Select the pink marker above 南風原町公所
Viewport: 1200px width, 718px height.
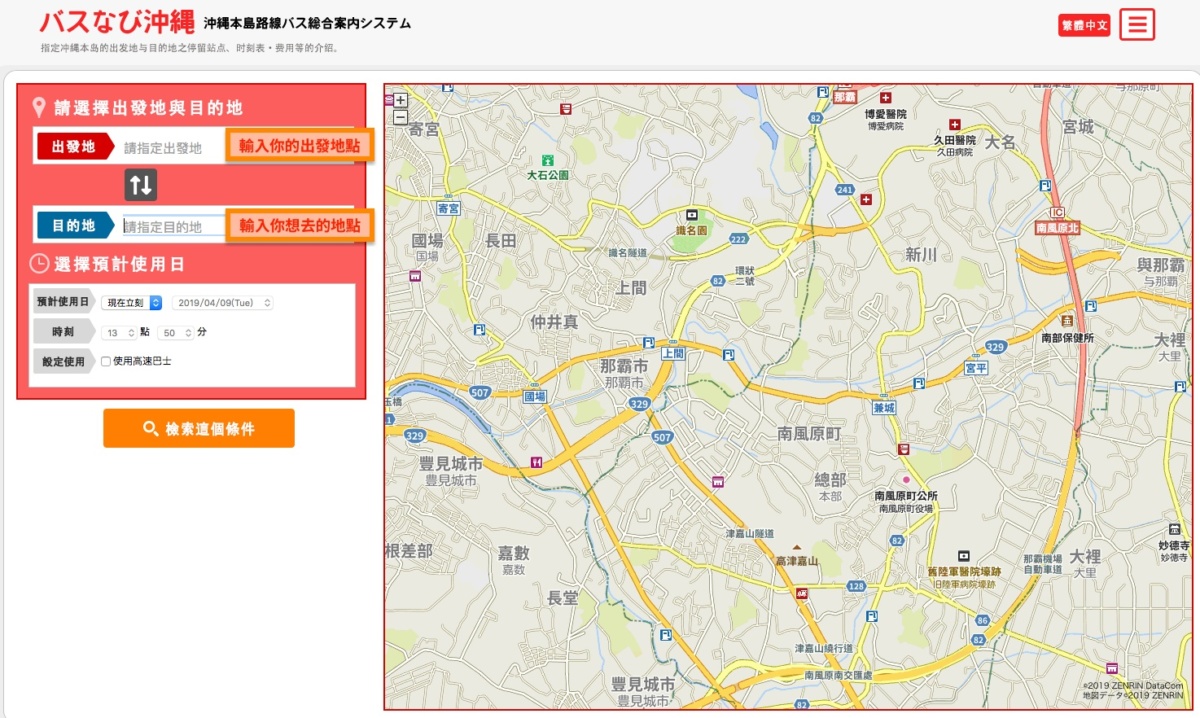coord(907,480)
